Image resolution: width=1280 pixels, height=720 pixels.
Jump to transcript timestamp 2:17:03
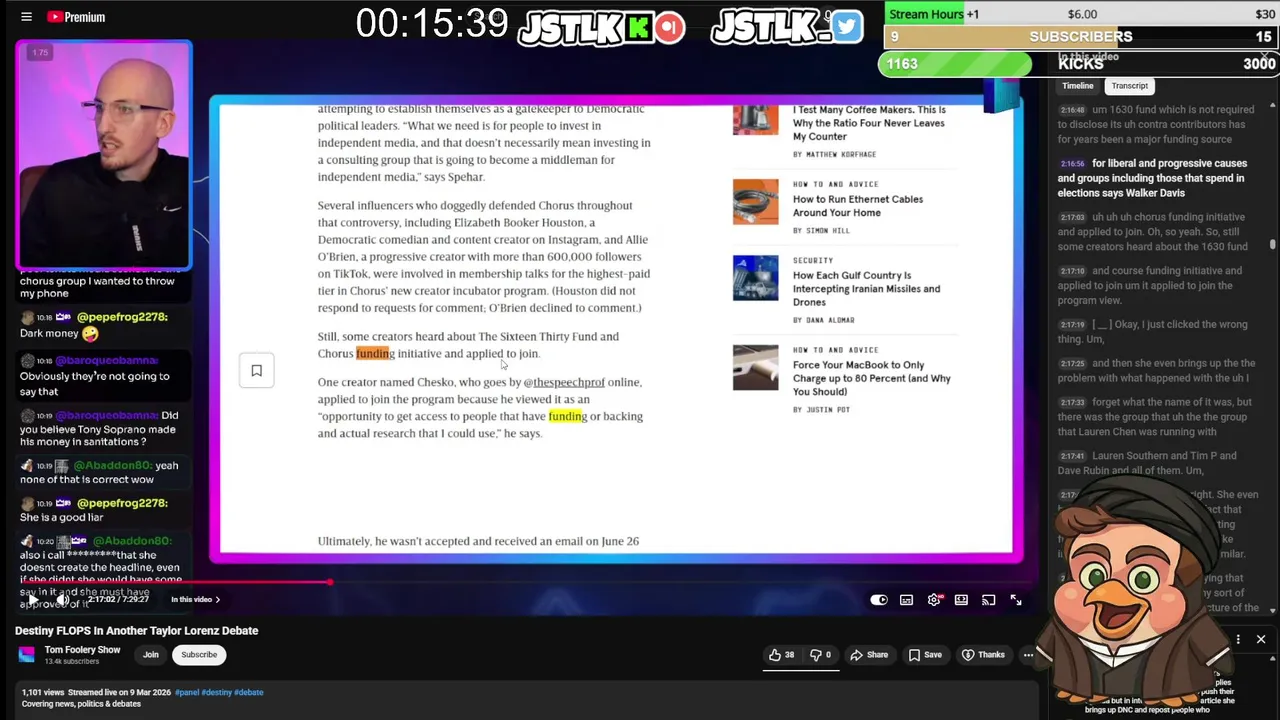(x=1073, y=217)
